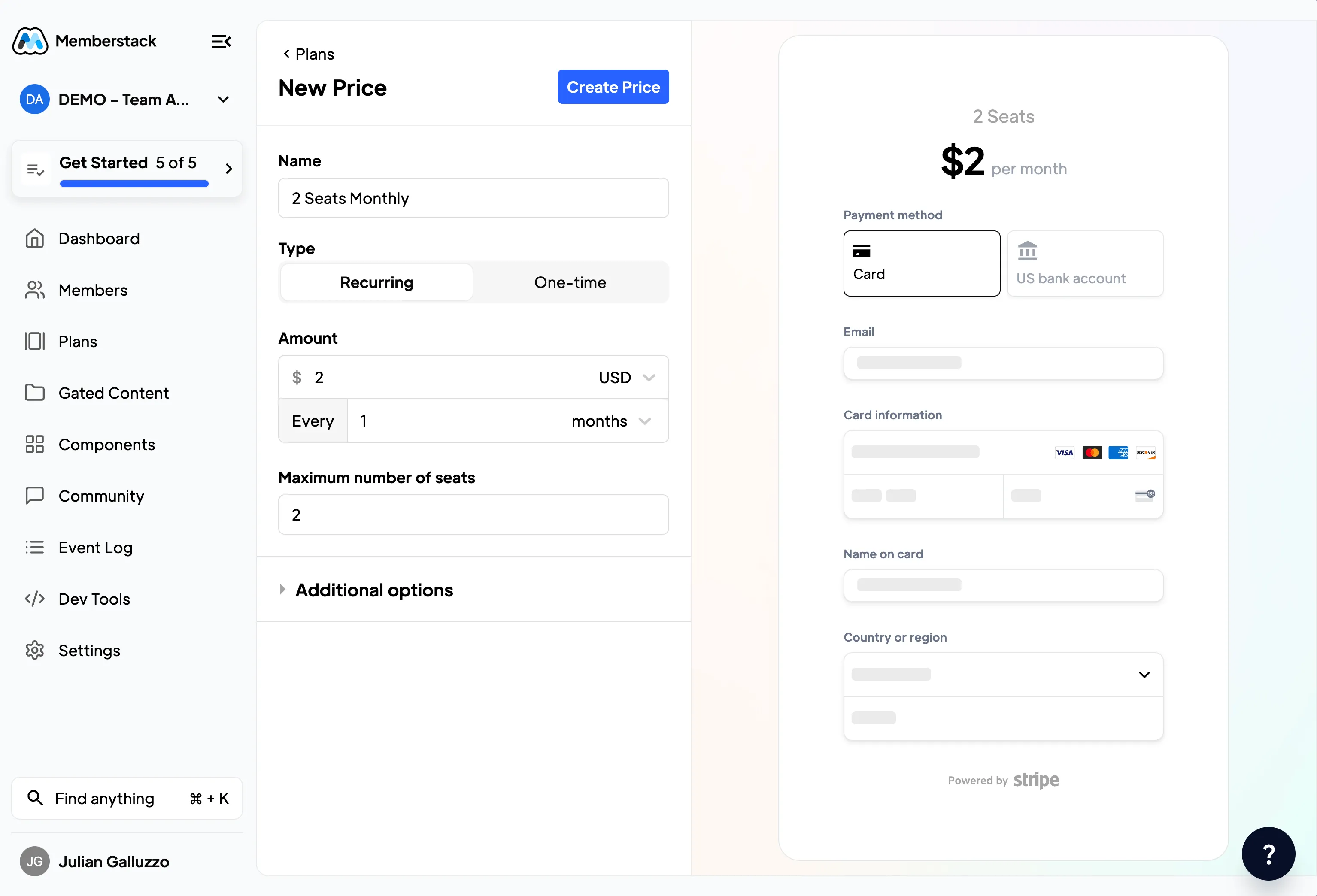The width and height of the screenshot is (1317, 896).
Task: Open the help question mark bubble
Action: [1268, 853]
